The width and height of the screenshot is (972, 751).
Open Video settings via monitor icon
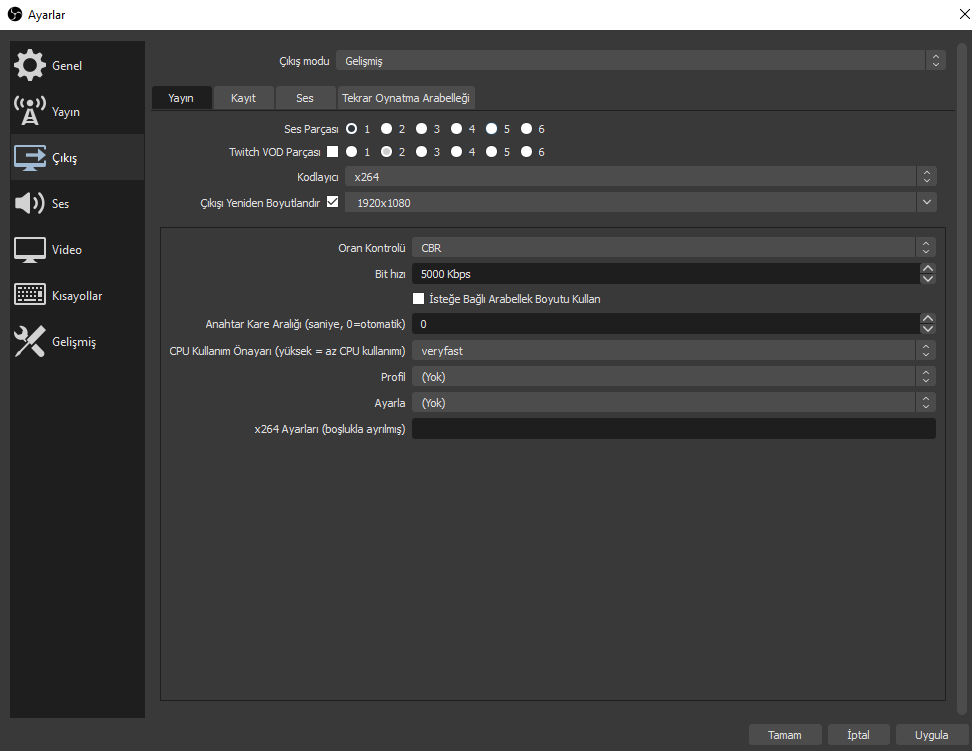[30, 249]
